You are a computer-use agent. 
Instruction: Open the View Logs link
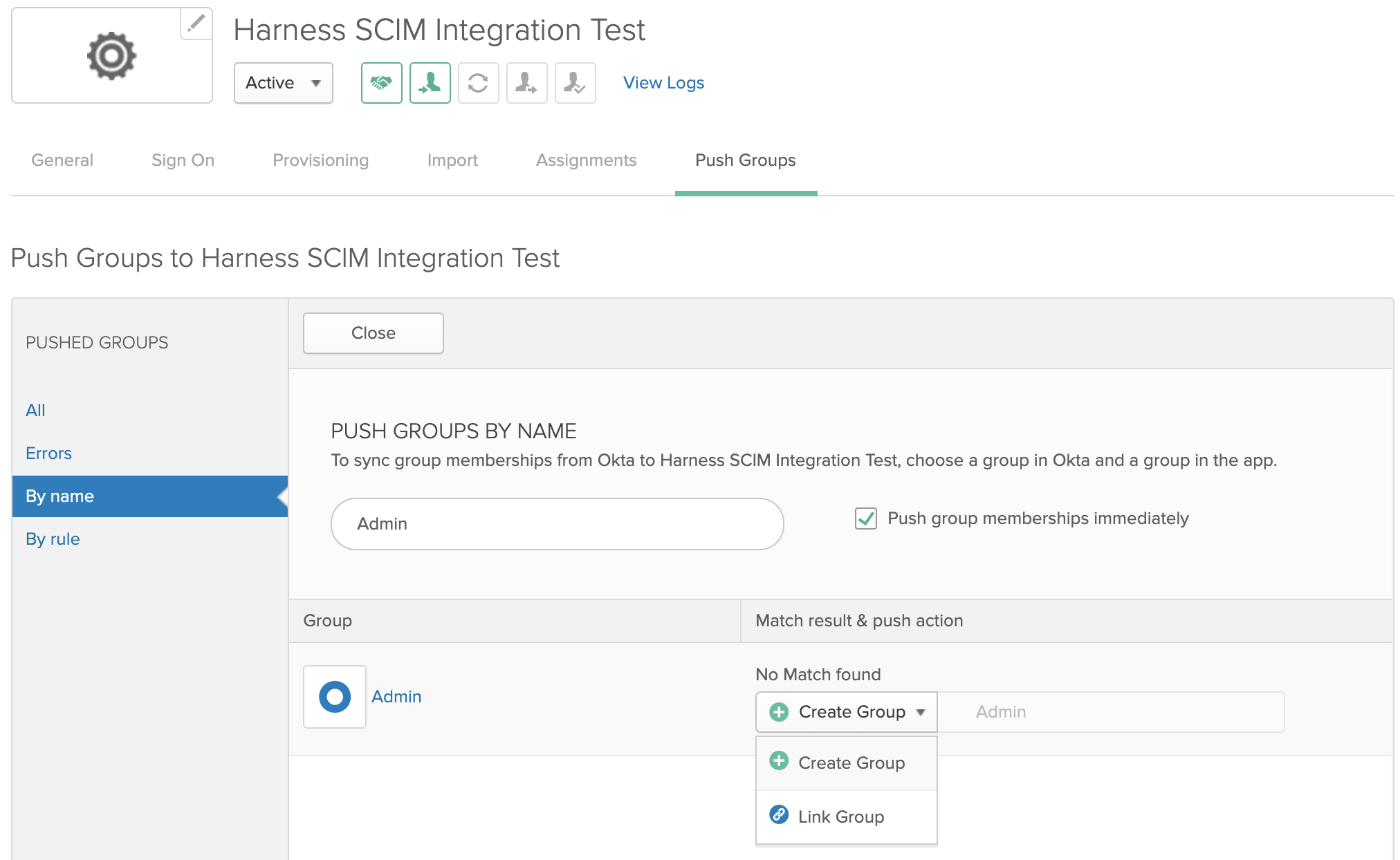(663, 83)
